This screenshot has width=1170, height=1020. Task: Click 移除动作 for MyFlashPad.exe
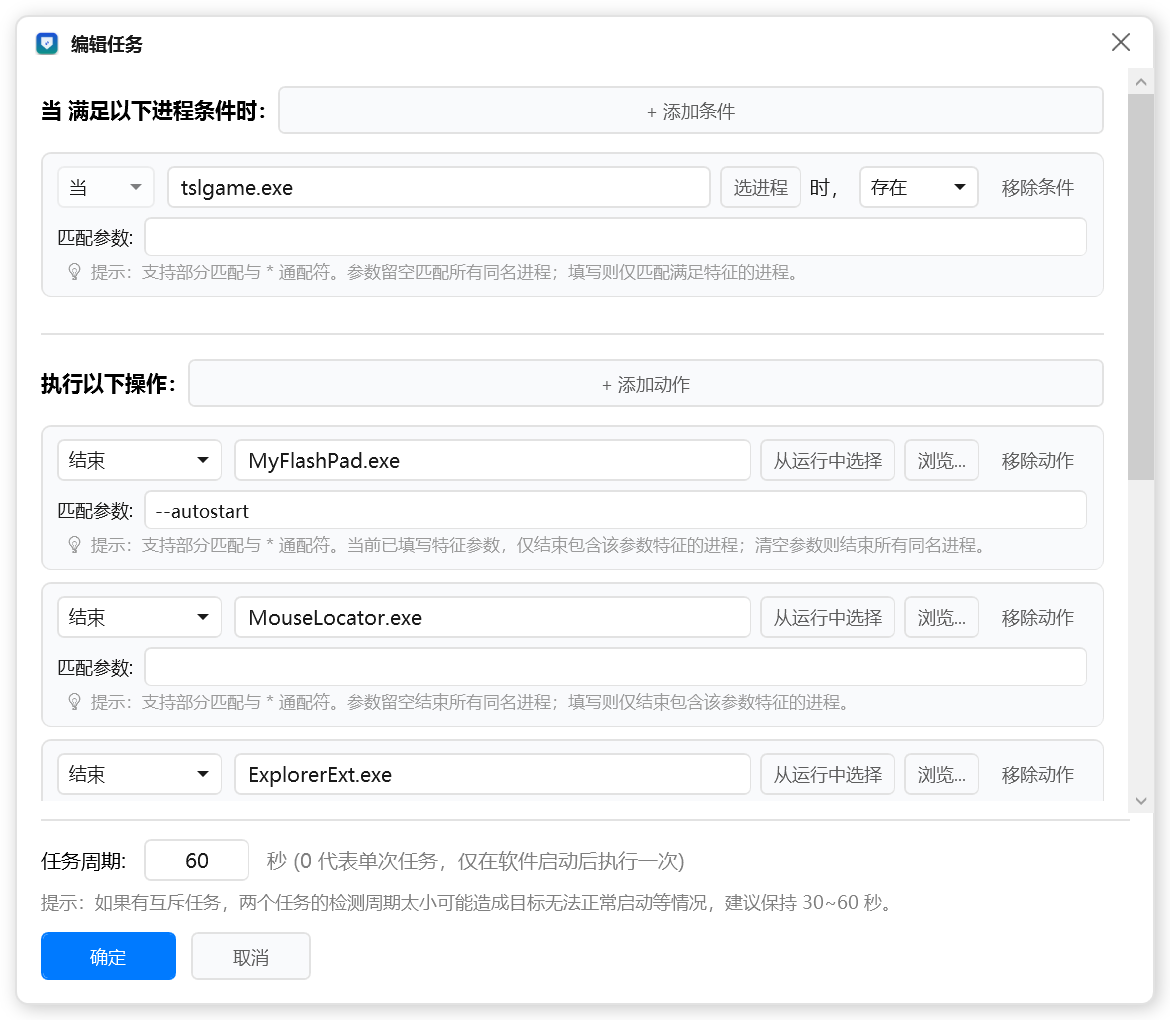coord(1037,460)
